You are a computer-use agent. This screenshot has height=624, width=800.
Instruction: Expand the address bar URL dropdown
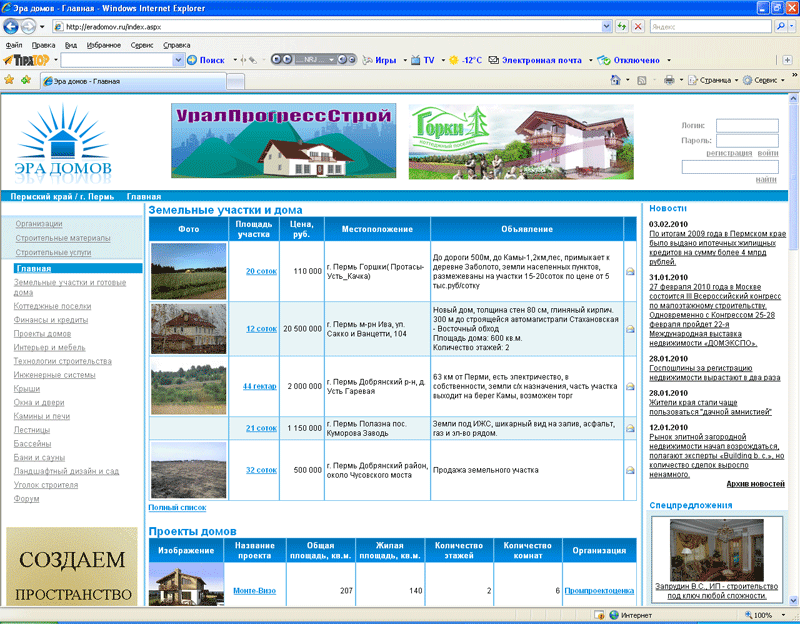tap(606, 27)
